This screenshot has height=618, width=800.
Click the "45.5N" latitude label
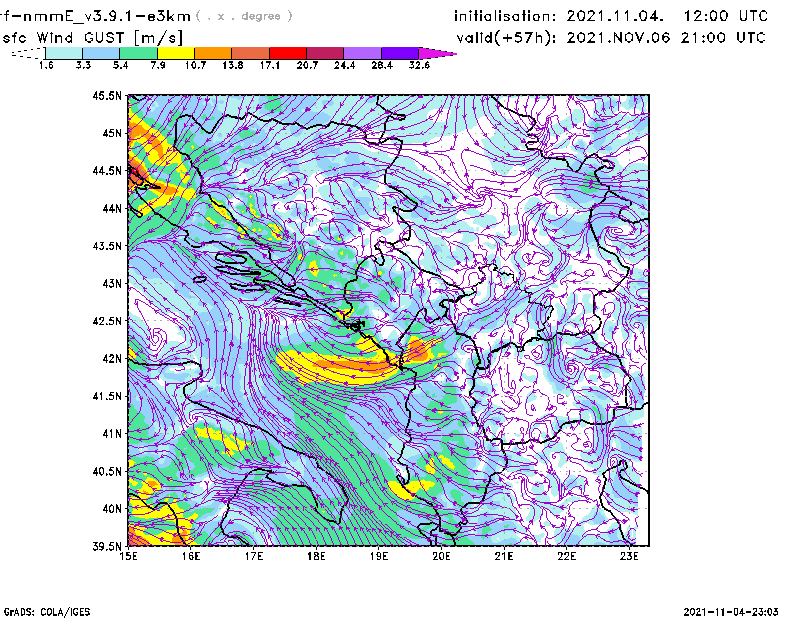point(107,95)
